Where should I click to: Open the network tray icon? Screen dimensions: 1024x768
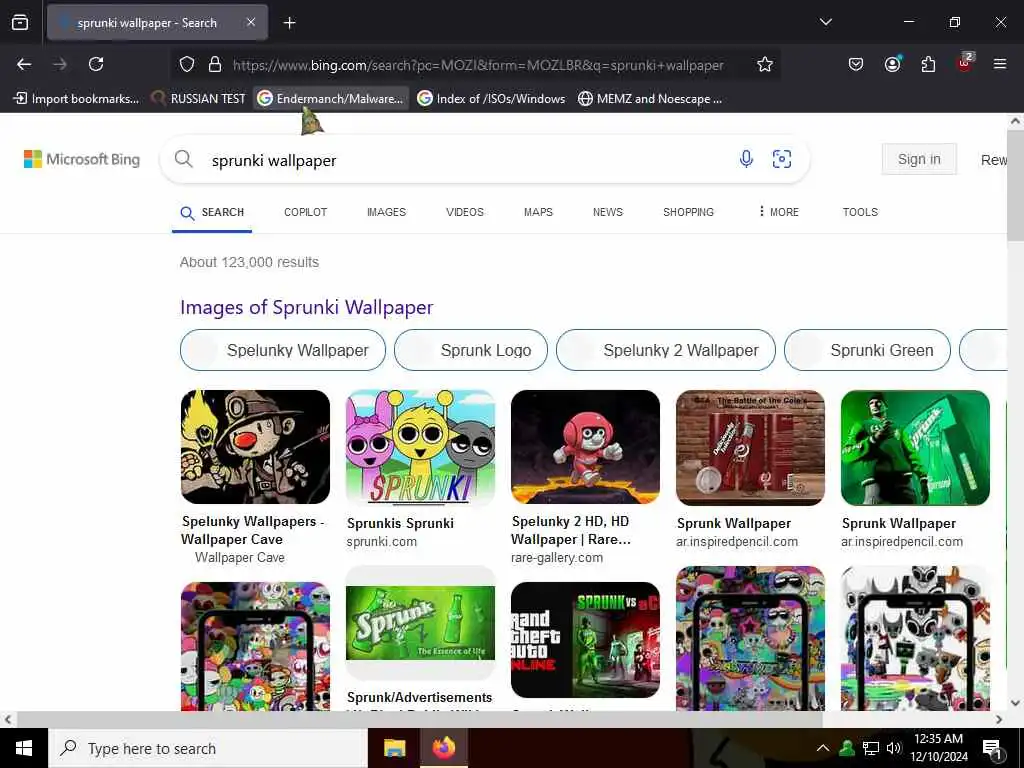click(x=871, y=748)
